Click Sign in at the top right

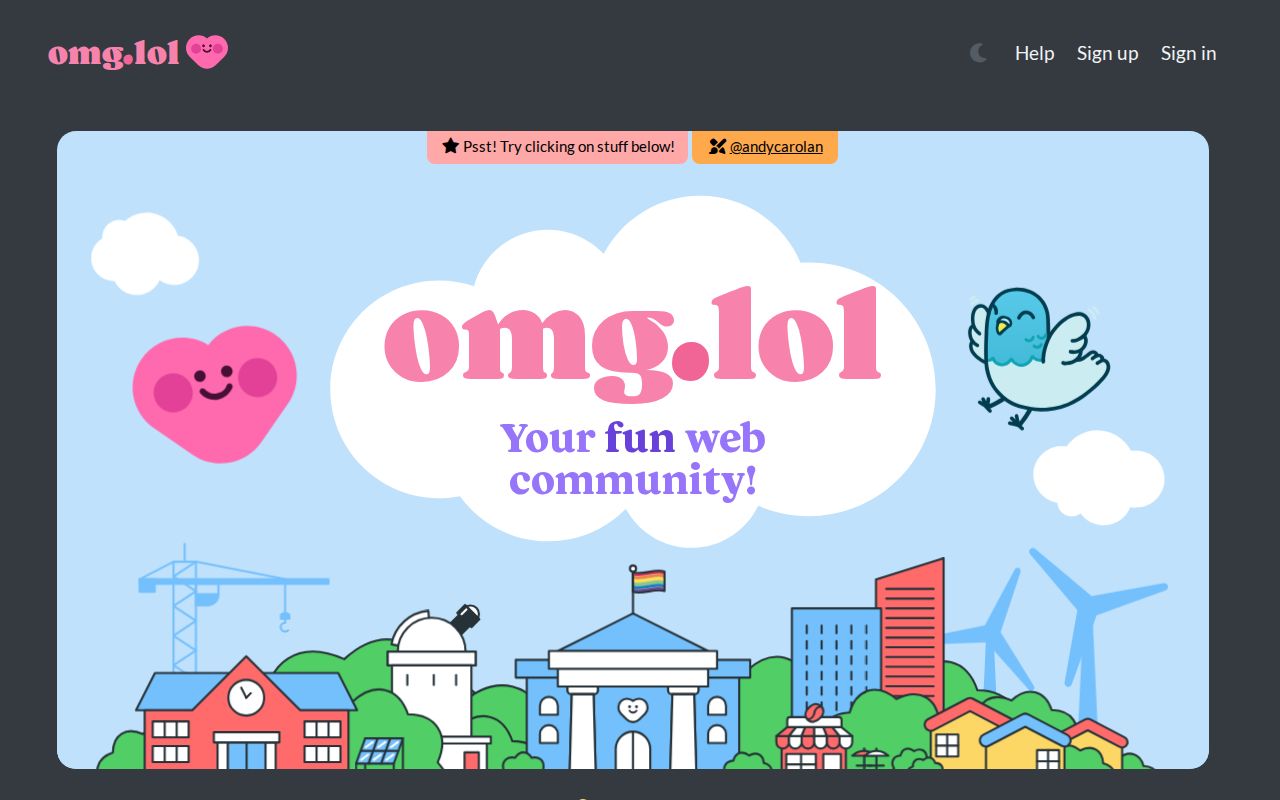[1188, 53]
